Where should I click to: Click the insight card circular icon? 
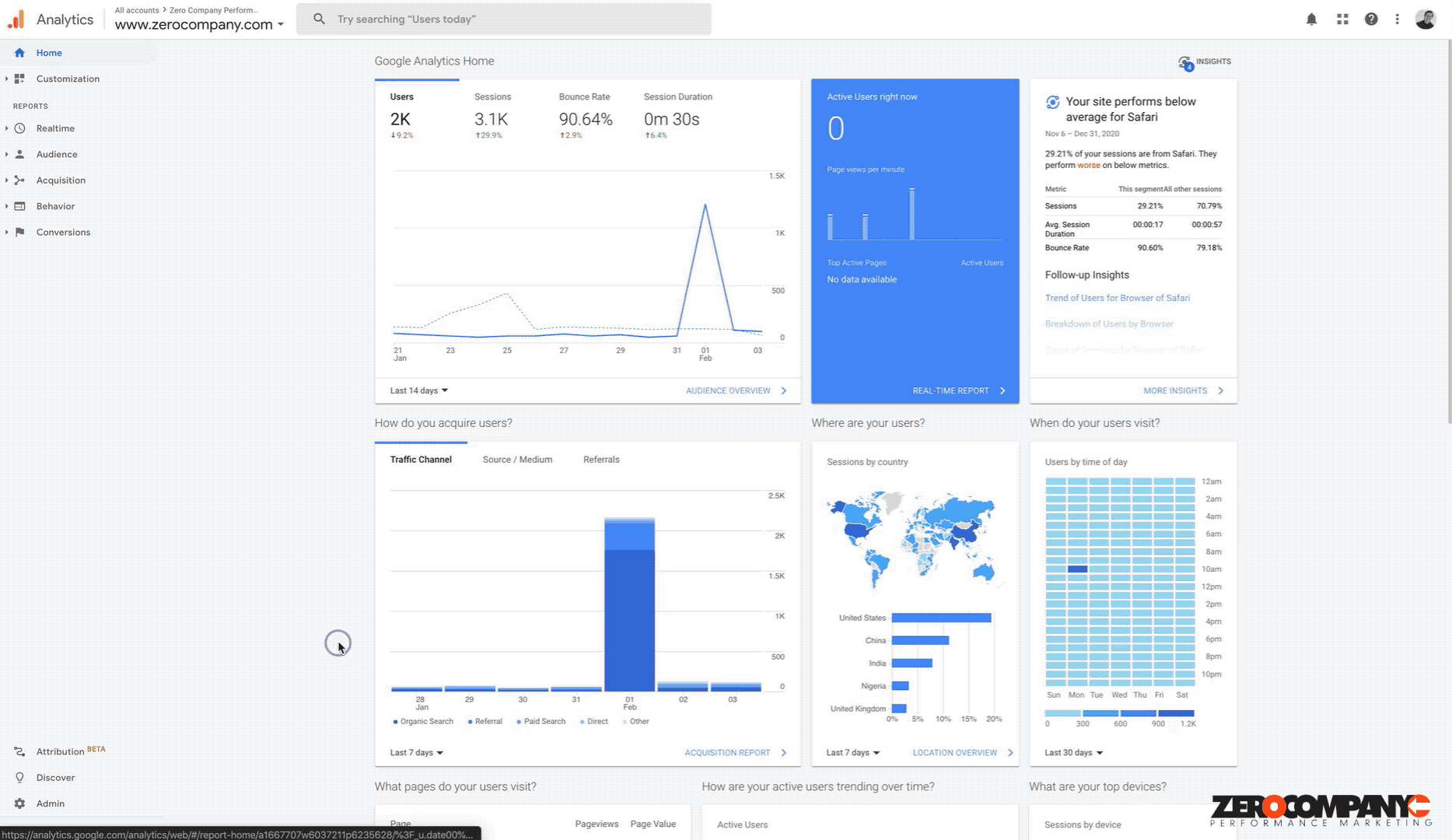(1052, 102)
